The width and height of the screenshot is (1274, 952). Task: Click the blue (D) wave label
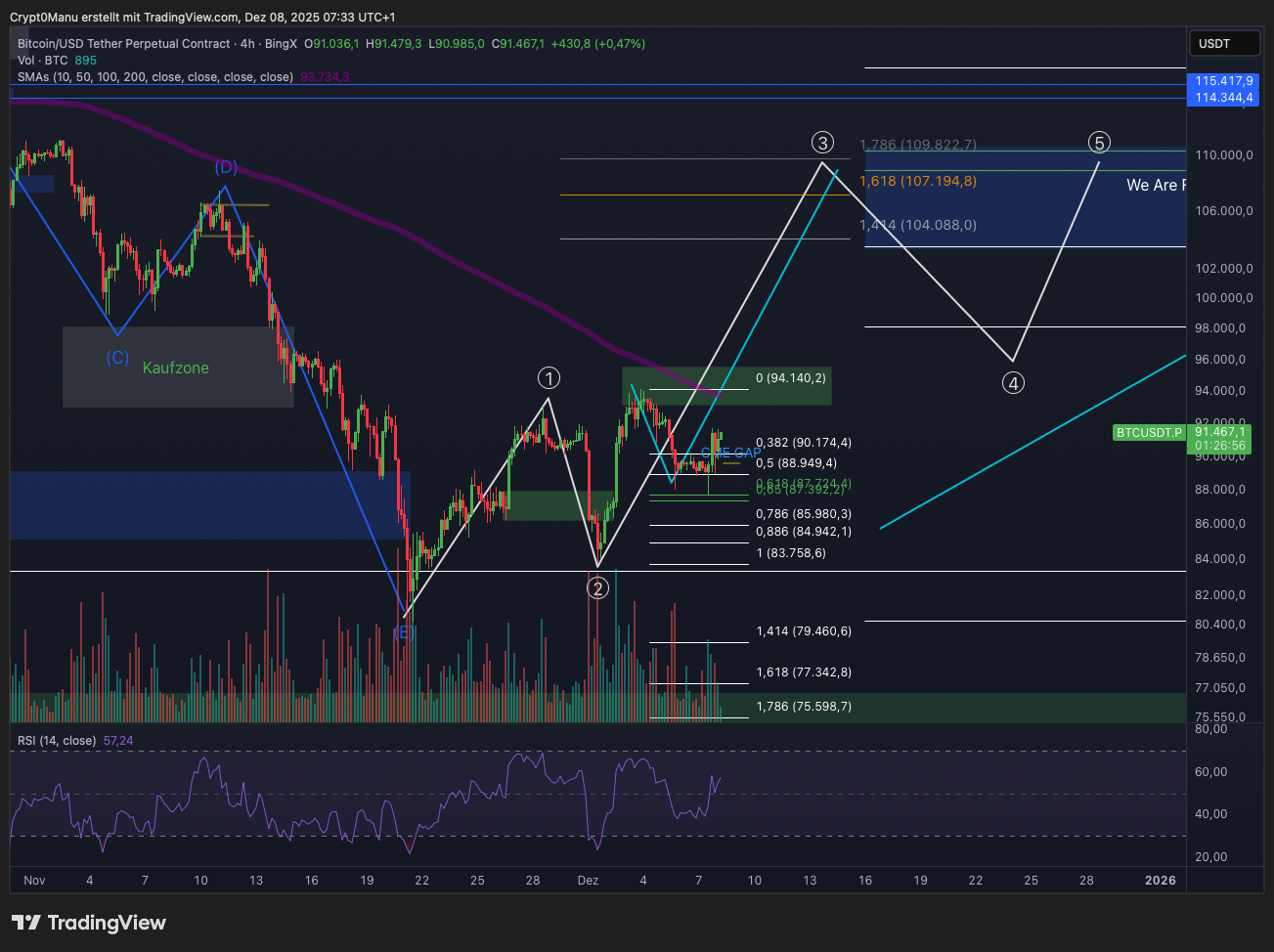click(x=226, y=167)
